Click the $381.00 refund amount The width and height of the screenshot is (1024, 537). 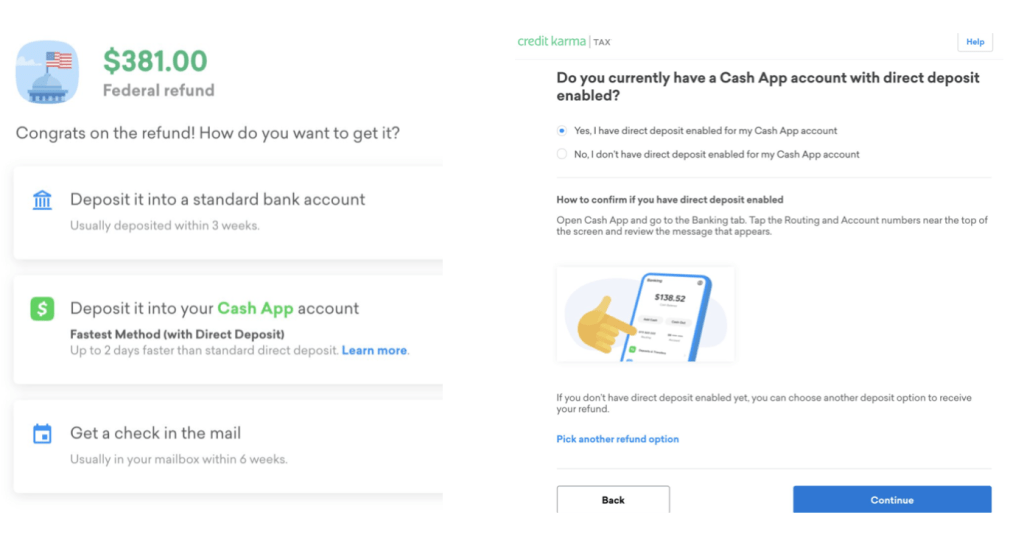pyautogui.click(x=155, y=61)
